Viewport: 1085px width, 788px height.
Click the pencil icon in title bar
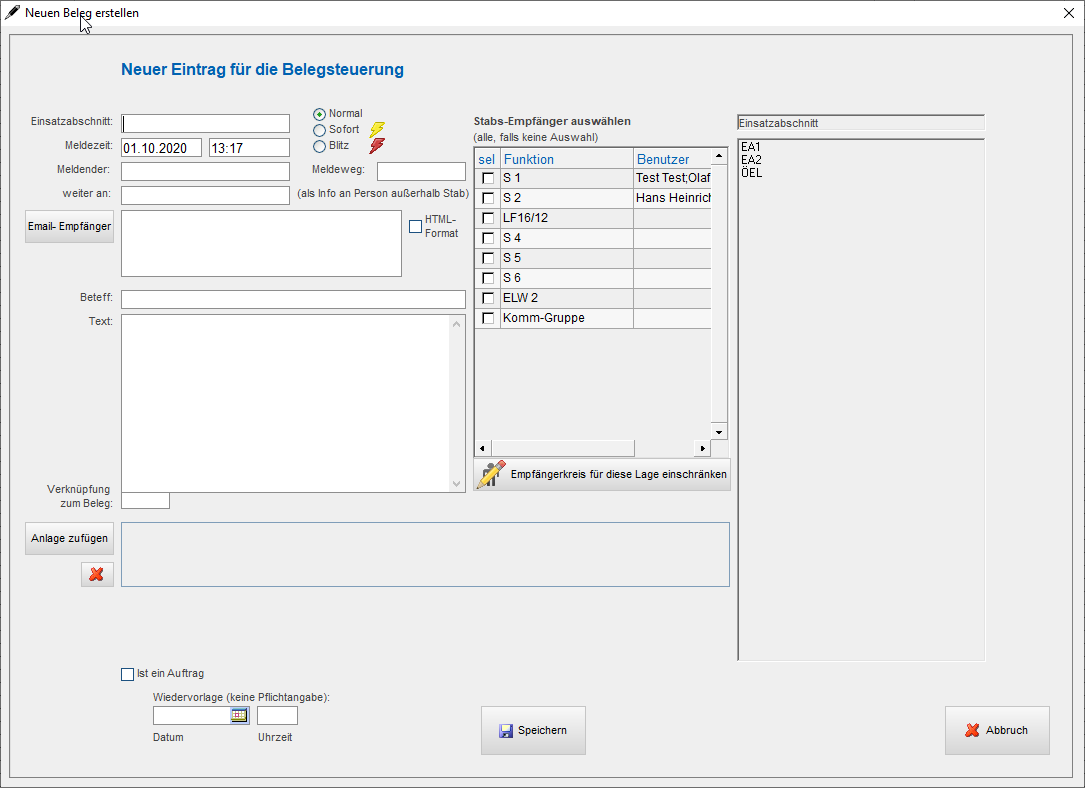pos(12,13)
